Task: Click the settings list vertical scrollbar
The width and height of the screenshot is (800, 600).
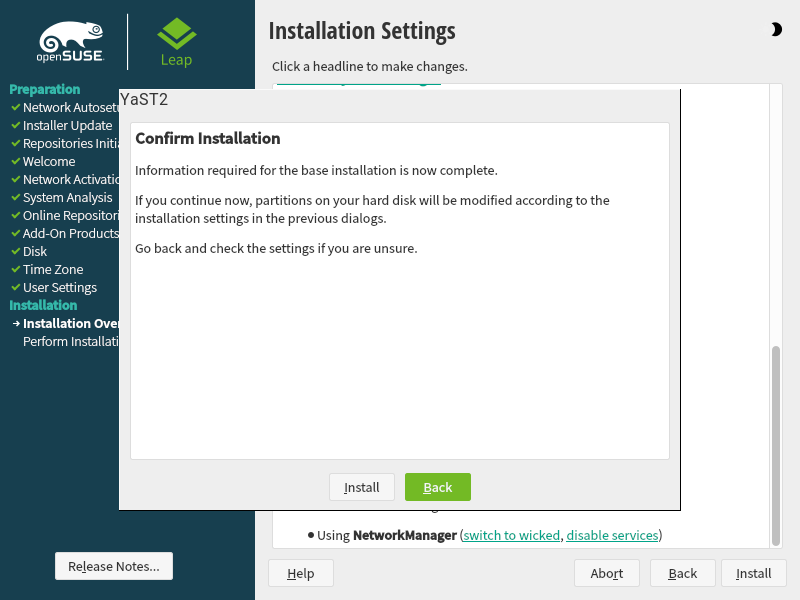Action: [x=775, y=444]
